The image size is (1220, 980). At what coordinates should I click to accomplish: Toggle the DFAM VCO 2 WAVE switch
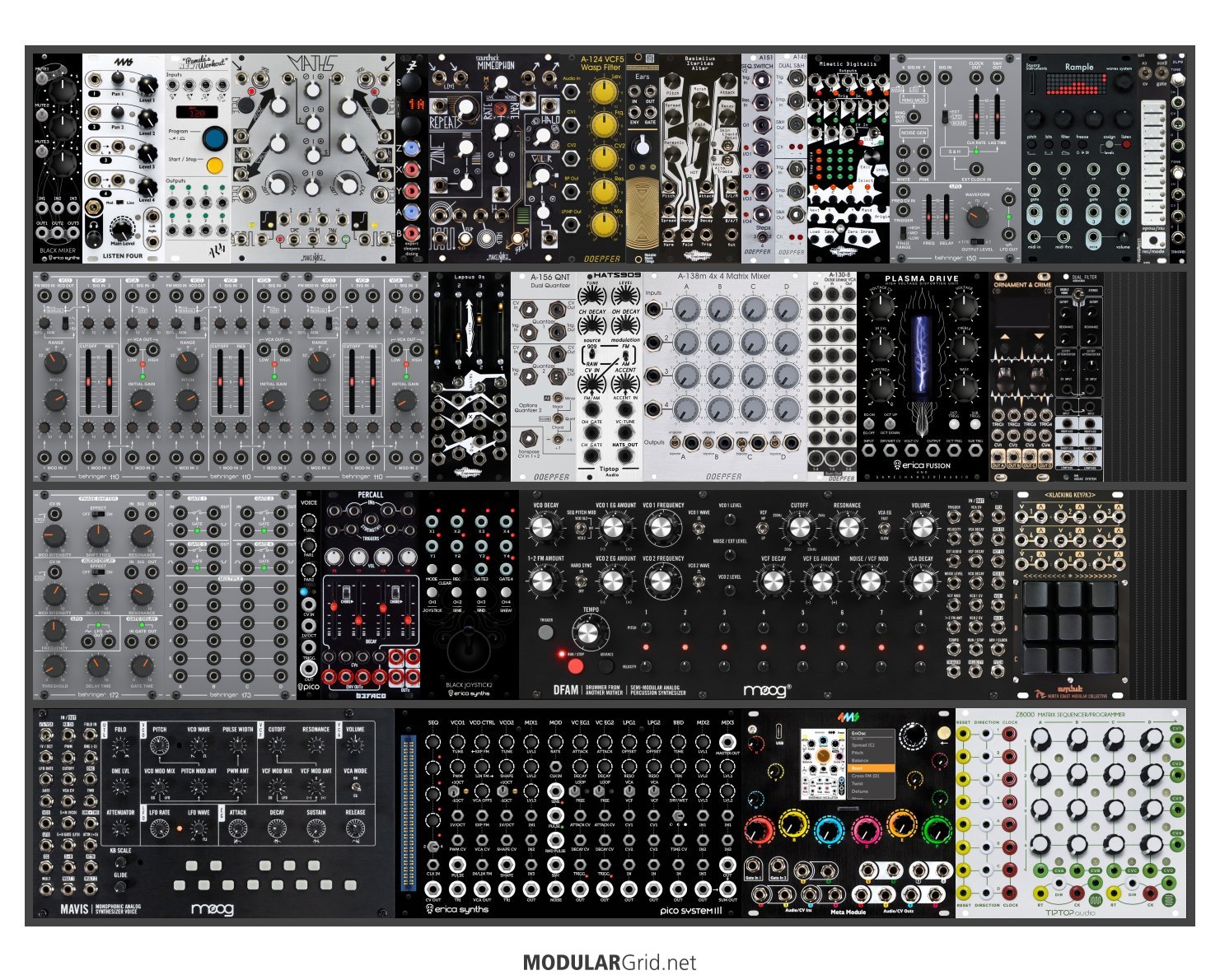699,581
